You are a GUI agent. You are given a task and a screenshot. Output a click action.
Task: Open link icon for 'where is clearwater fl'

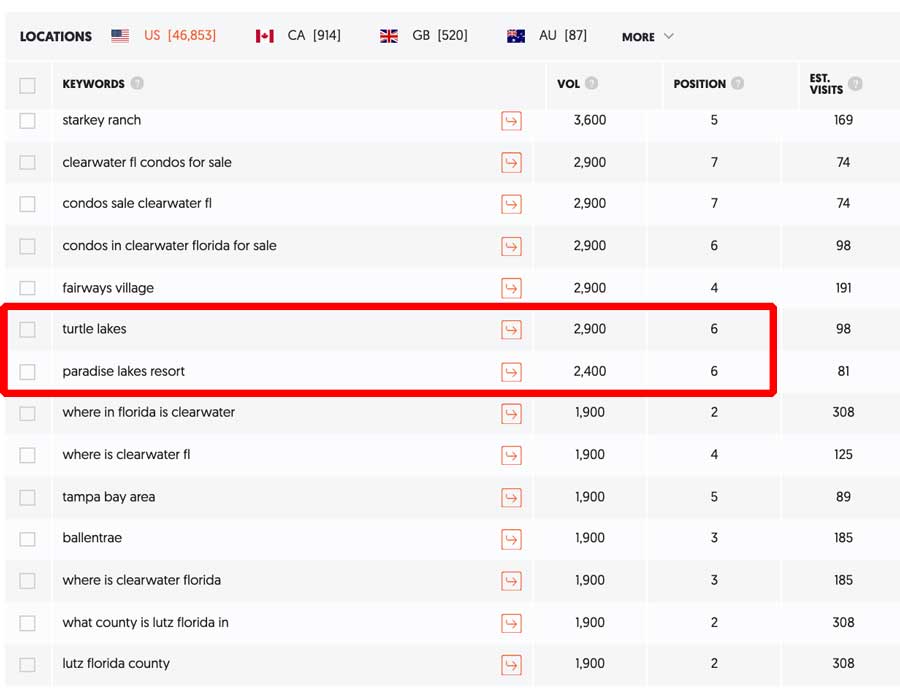click(x=511, y=456)
